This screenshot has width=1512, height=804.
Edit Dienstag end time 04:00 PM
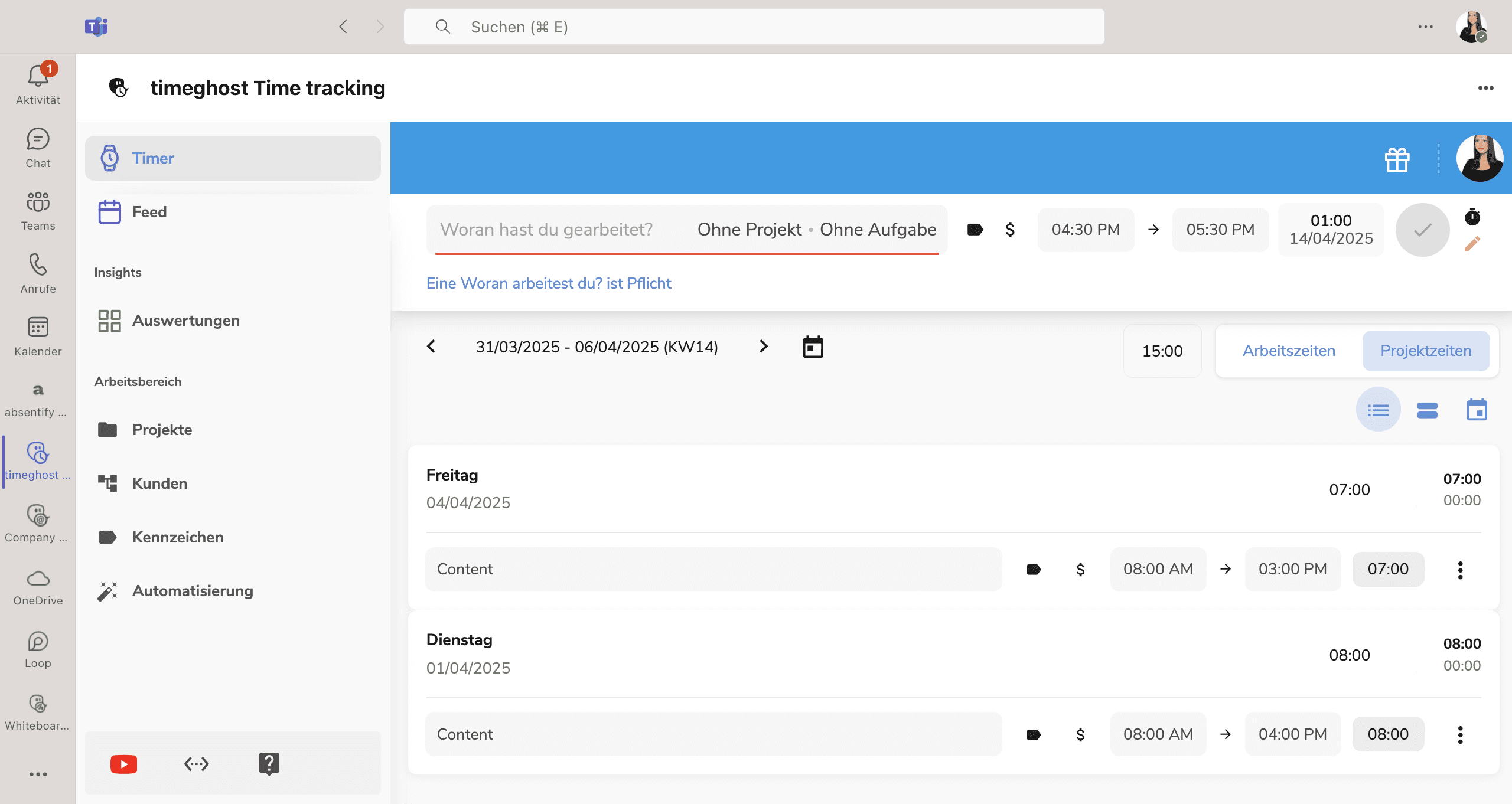[x=1292, y=734]
